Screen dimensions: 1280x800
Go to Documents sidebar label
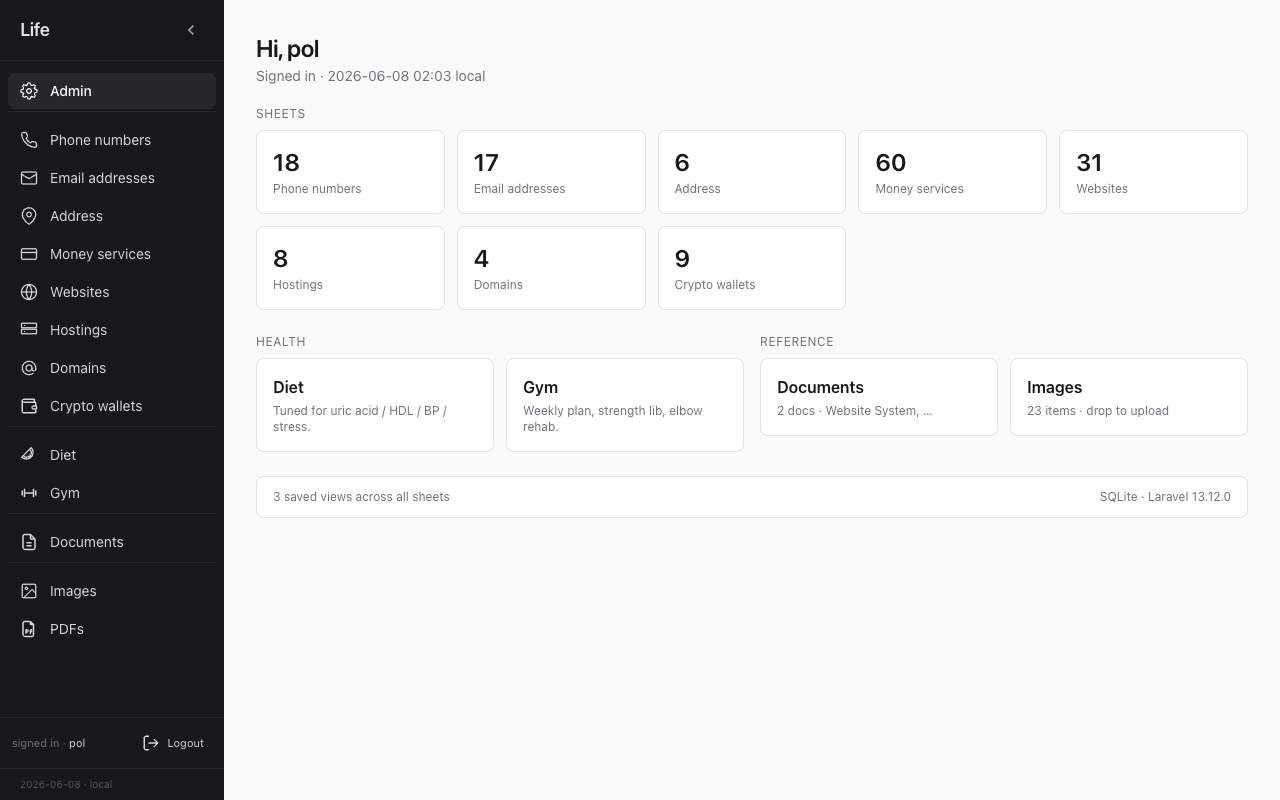pos(87,542)
